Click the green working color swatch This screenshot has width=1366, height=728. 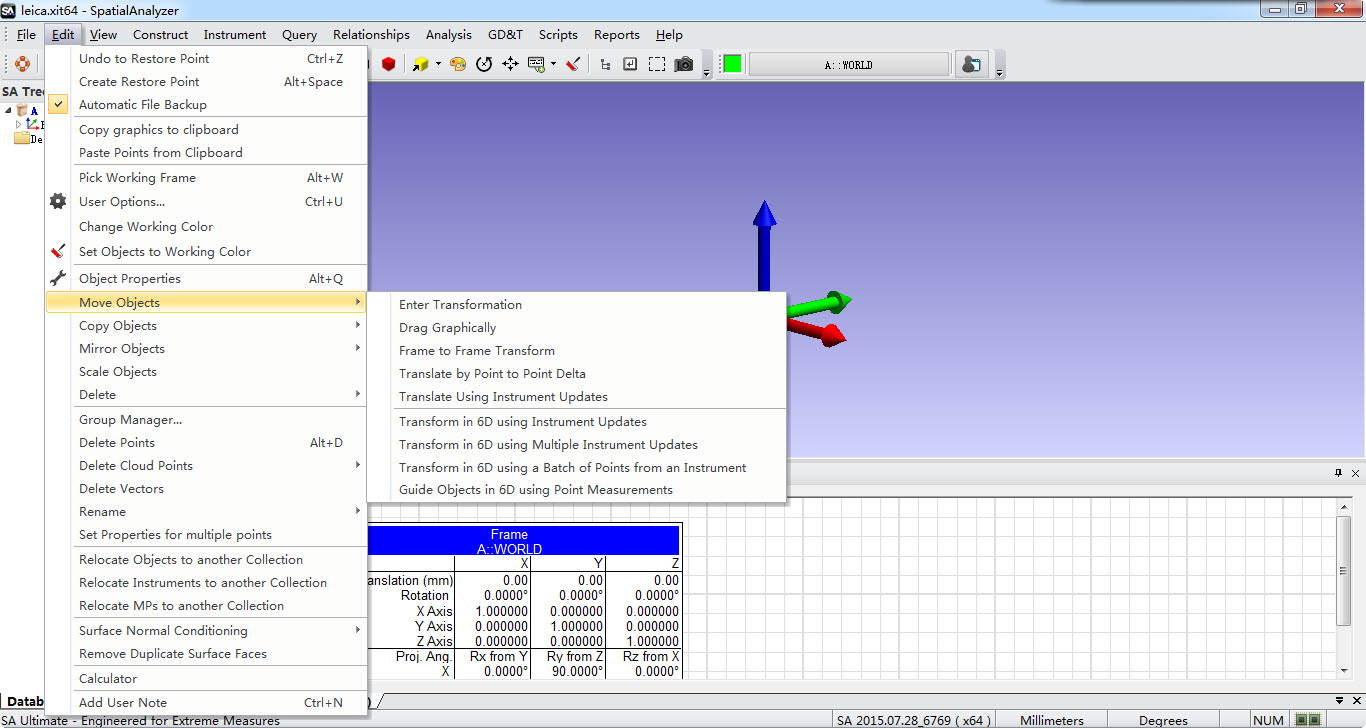732,64
